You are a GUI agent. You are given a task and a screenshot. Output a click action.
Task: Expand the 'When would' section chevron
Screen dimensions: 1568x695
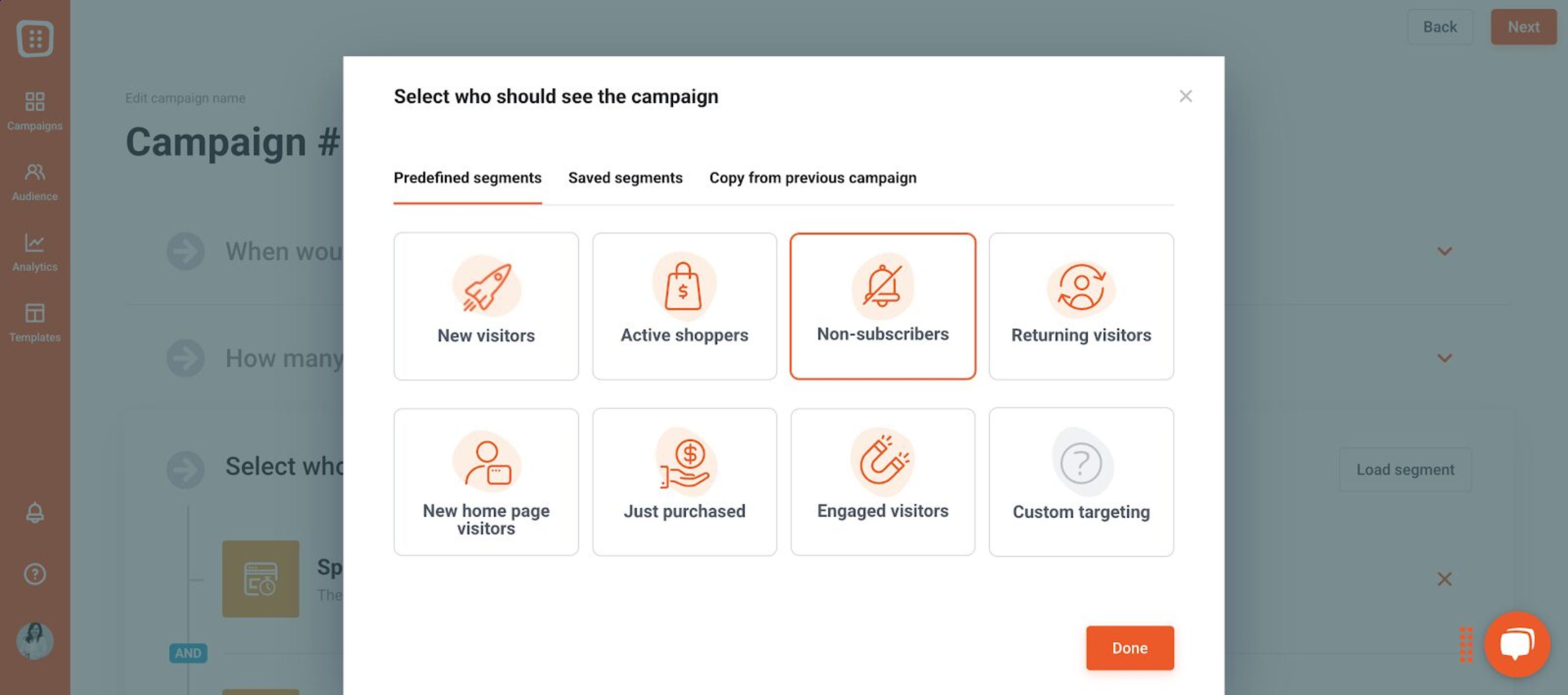pos(1444,252)
